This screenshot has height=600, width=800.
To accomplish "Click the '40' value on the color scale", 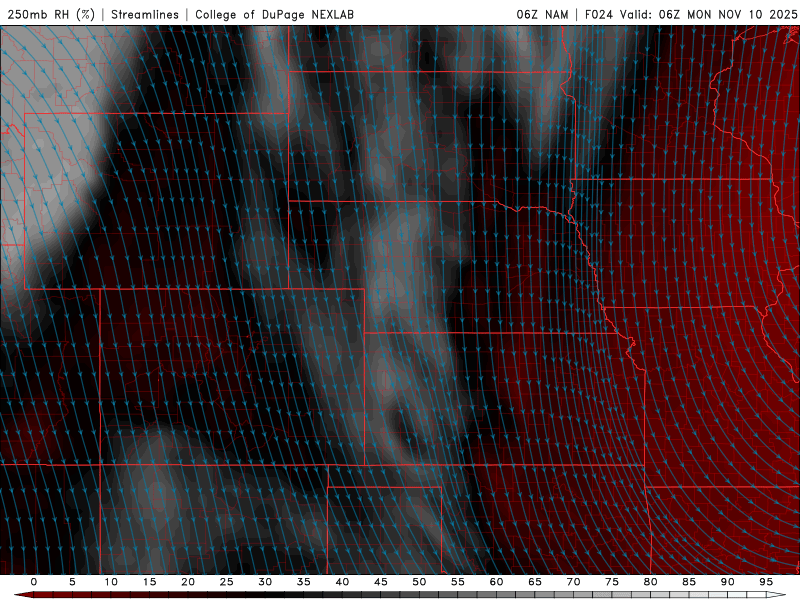I will coord(342,582).
